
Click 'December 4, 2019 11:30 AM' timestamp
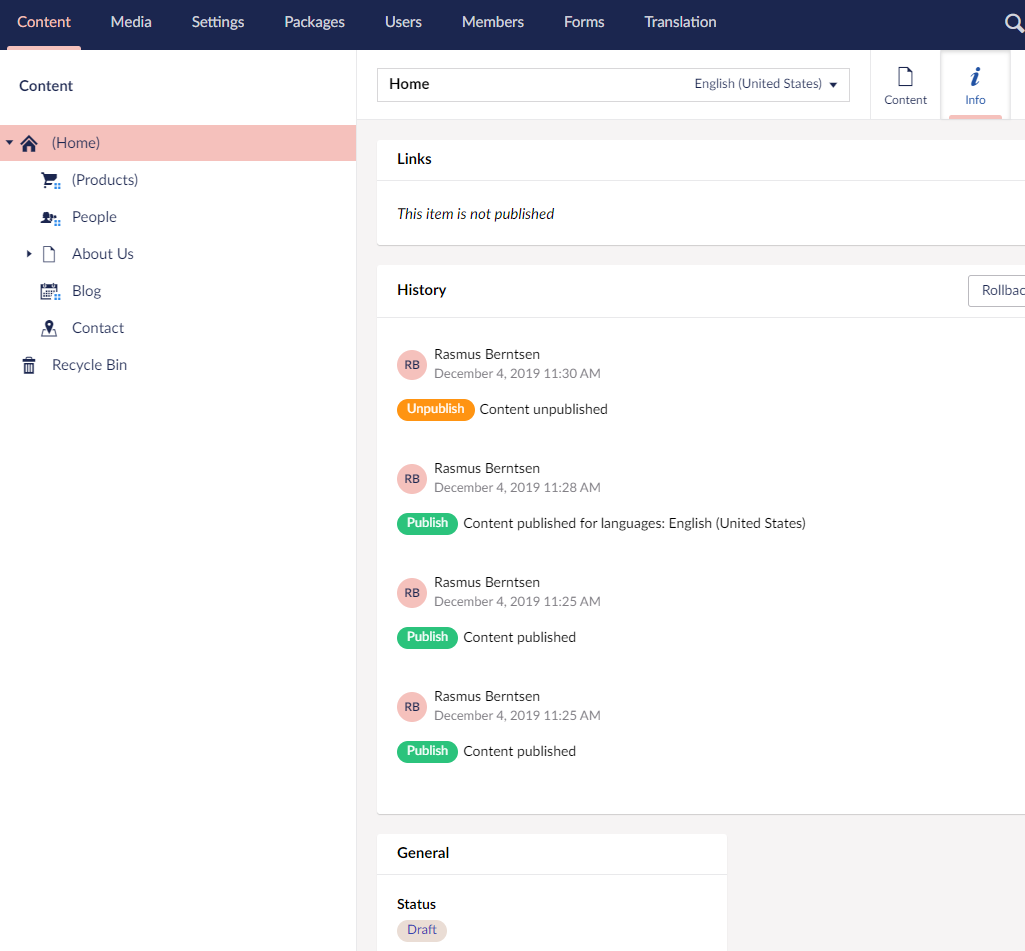click(x=517, y=374)
